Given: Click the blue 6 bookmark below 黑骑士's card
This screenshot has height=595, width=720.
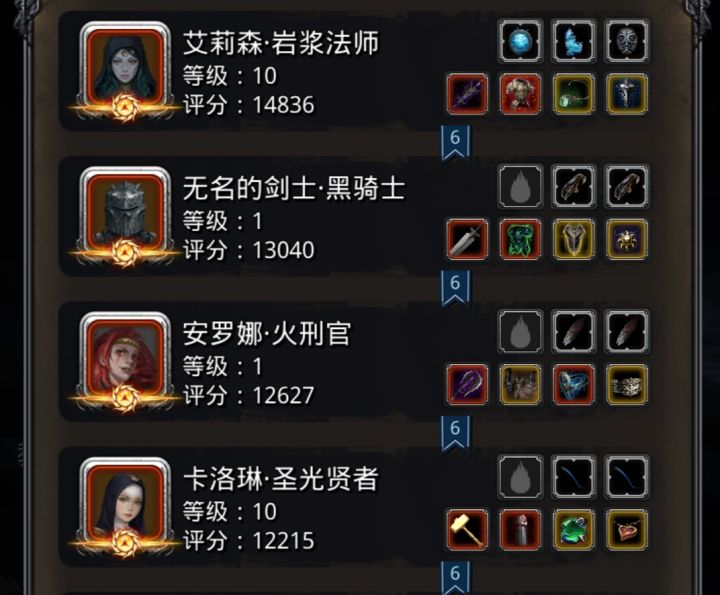Looking at the screenshot, I should tap(455, 288).
